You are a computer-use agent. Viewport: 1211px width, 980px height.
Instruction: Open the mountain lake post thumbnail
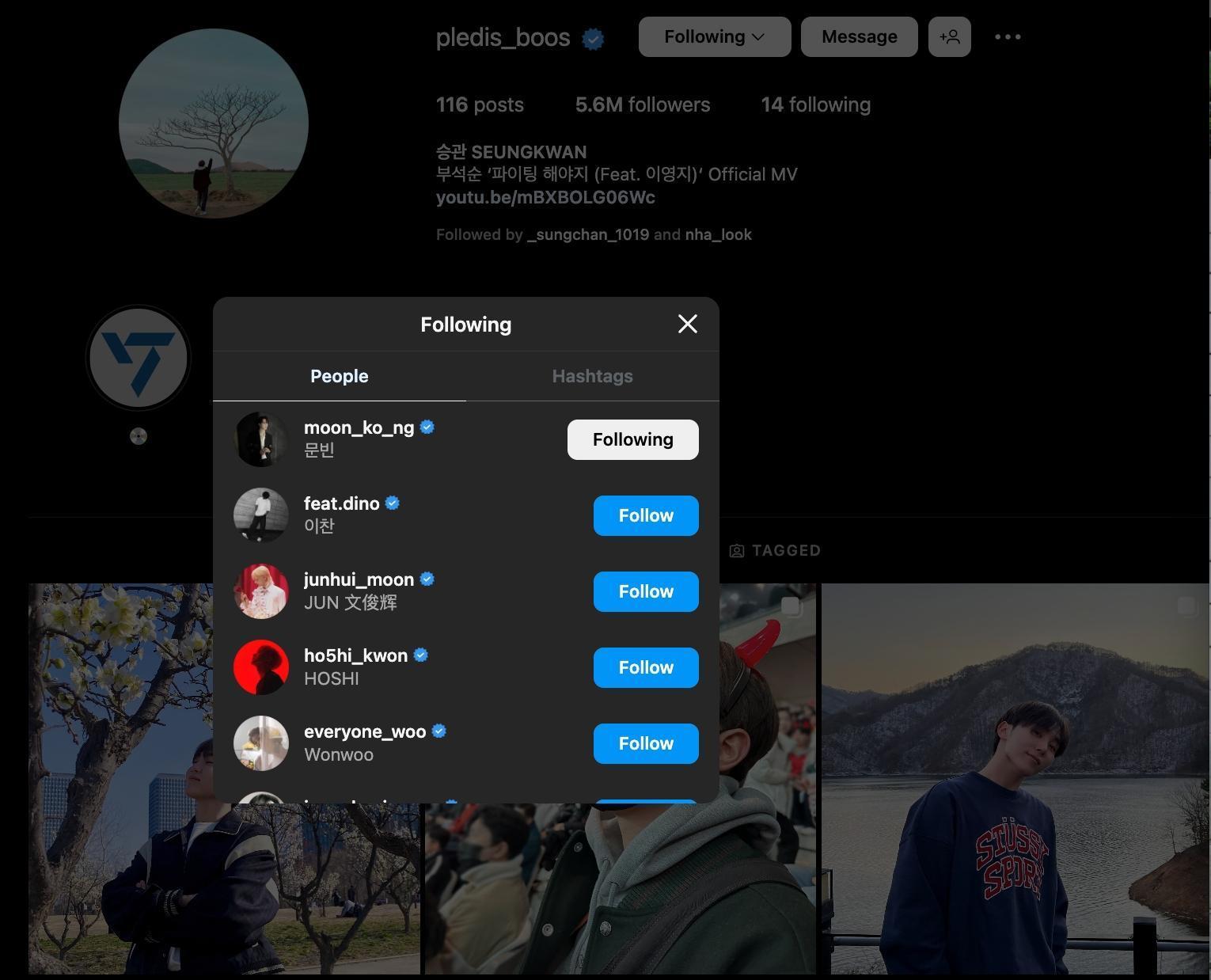[1015, 779]
